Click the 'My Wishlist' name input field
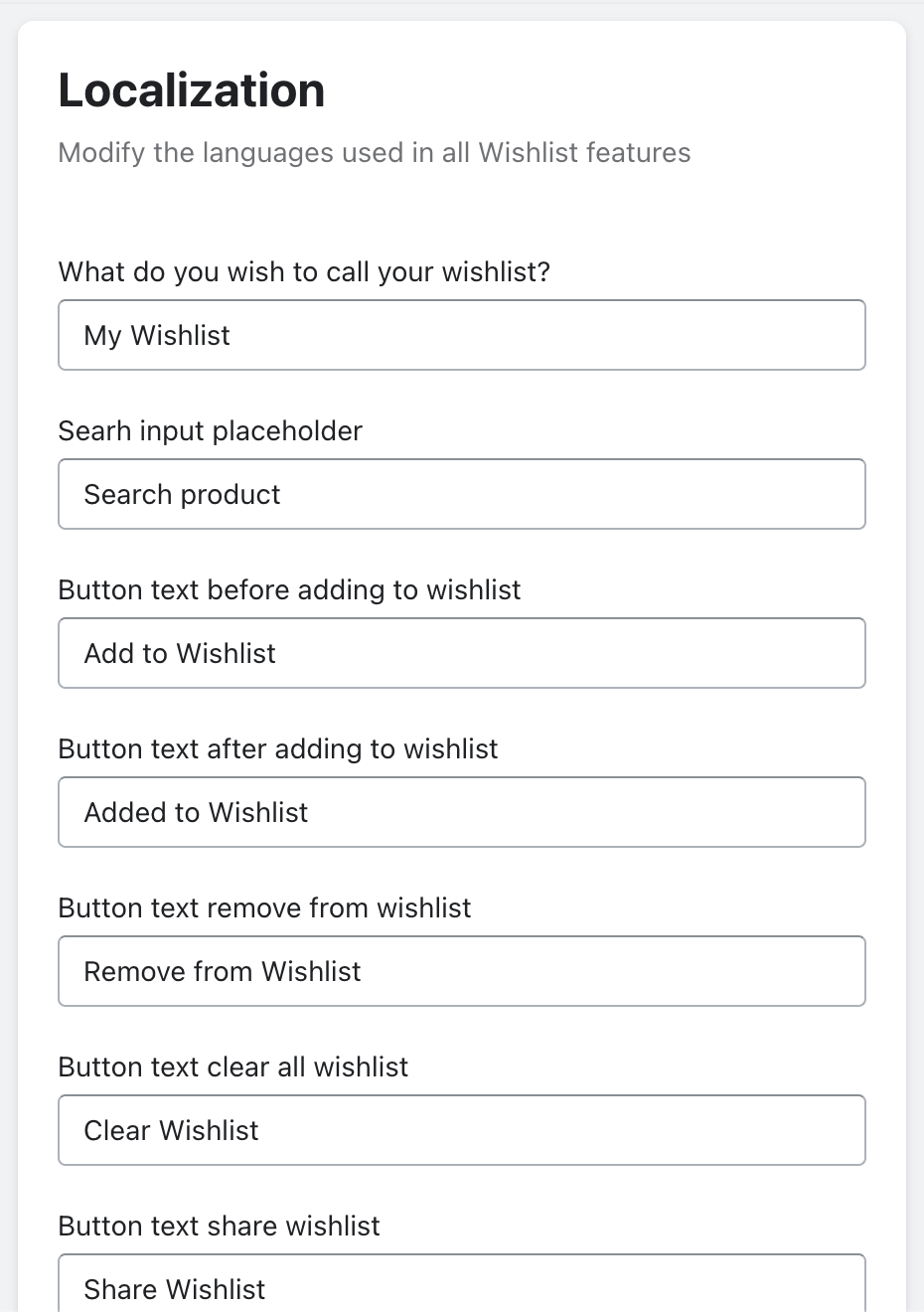 pos(461,335)
